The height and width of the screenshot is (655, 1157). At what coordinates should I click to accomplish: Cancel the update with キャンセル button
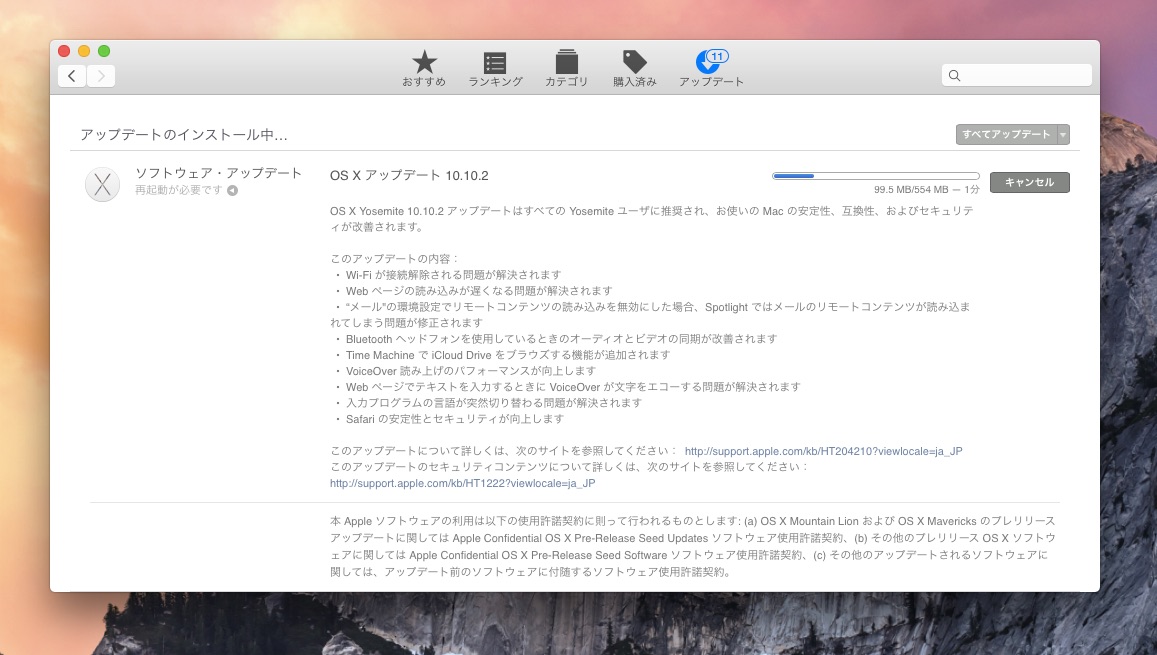pos(1029,182)
